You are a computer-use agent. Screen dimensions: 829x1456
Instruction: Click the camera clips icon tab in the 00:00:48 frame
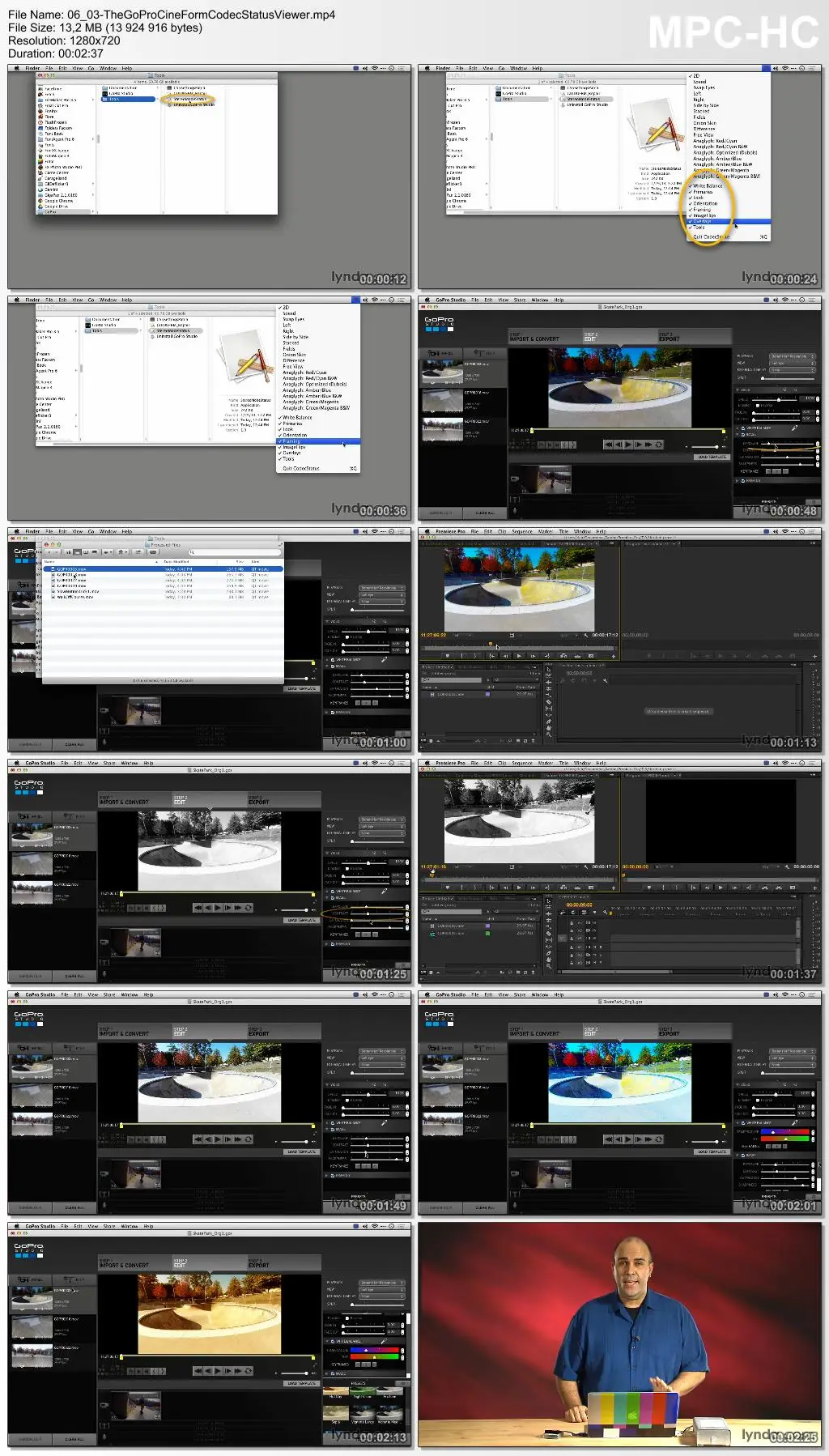click(x=440, y=353)
